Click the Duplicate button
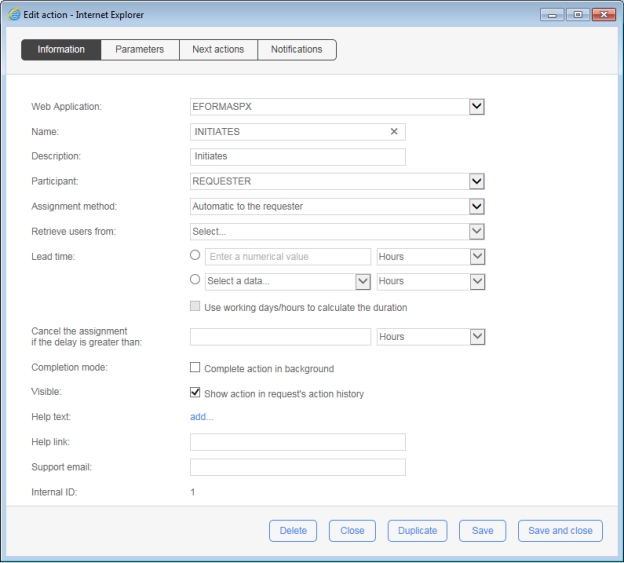The height and width of the screenshot is (563, 624). (418, 531)
